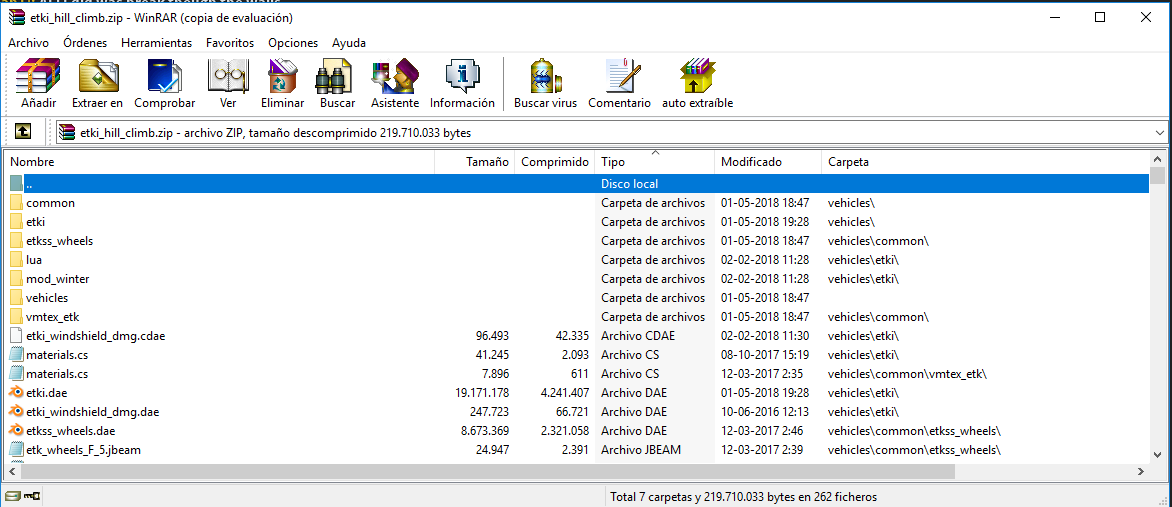This screenshot has width=1172, height=507.
Task: Select the parent '..' row
Action: pyautogui.click(x=577, y=183)
